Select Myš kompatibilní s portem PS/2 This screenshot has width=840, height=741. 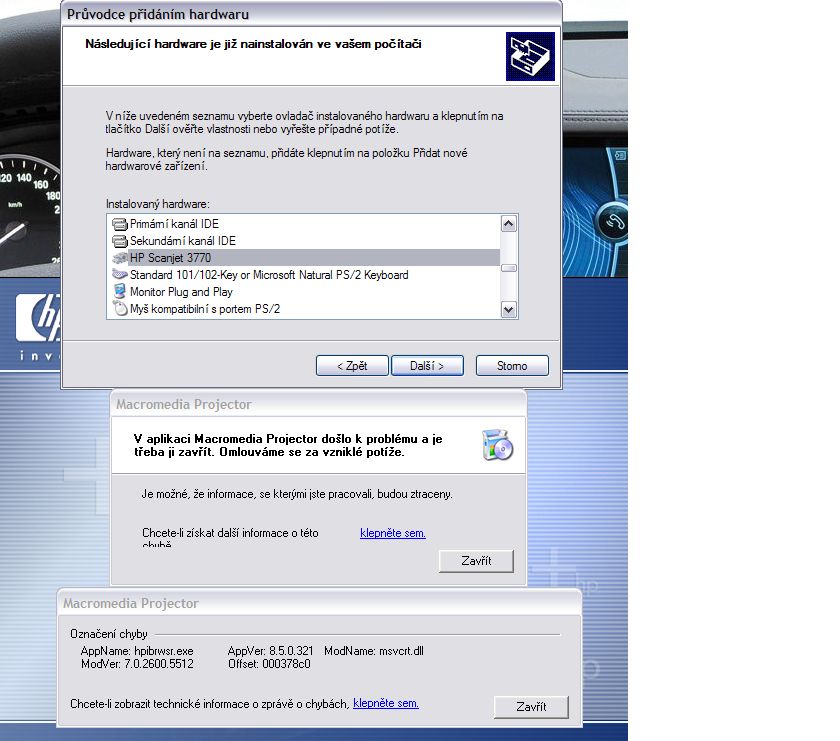point(305,309)
